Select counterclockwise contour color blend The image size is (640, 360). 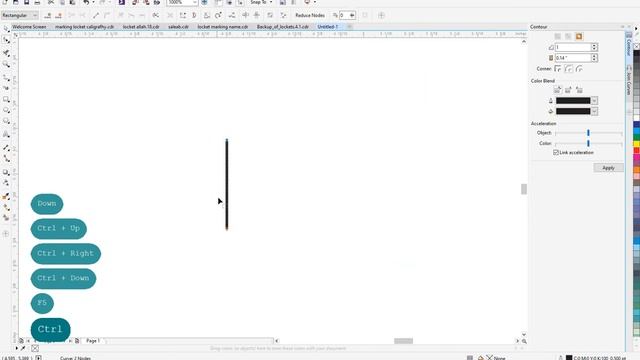click(x=579, y=90)
